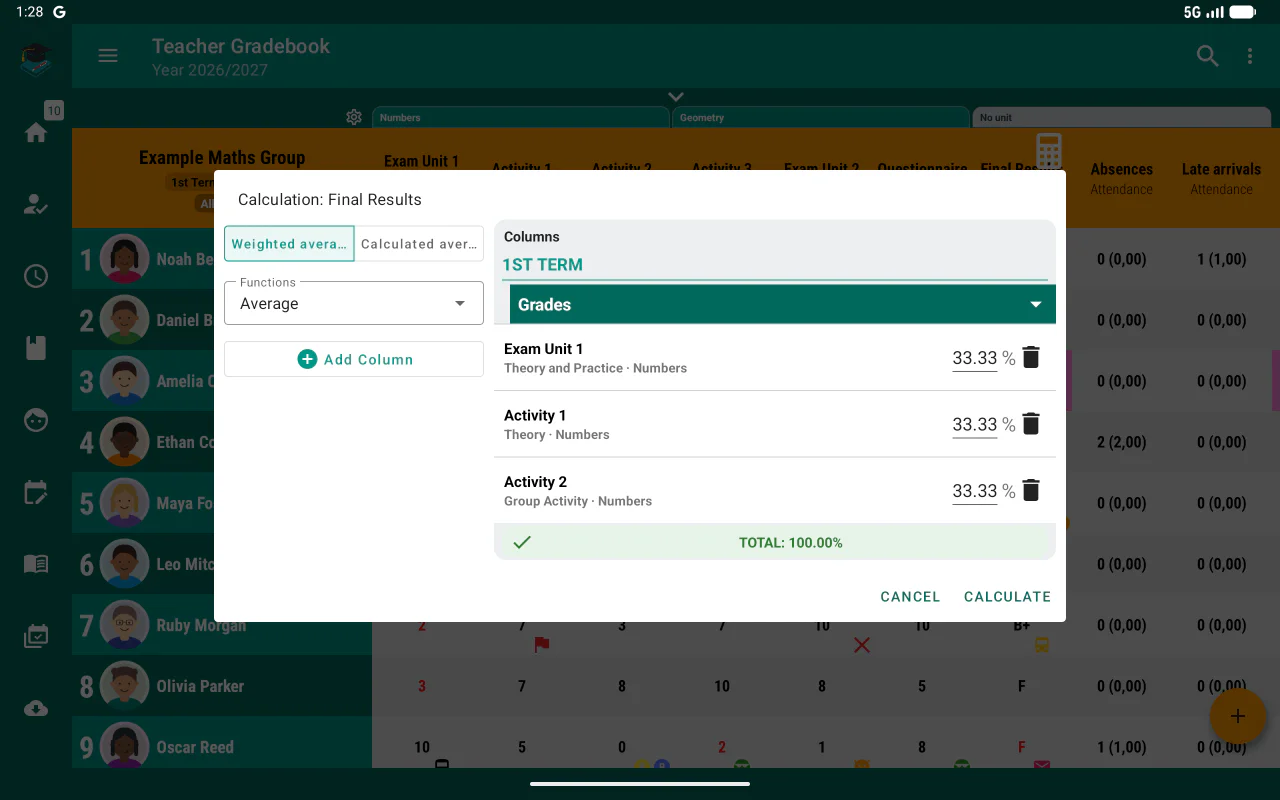Click the red flag in Ruby Morgan's row
The image size is (1280, 800).
[x=542, y=645]
